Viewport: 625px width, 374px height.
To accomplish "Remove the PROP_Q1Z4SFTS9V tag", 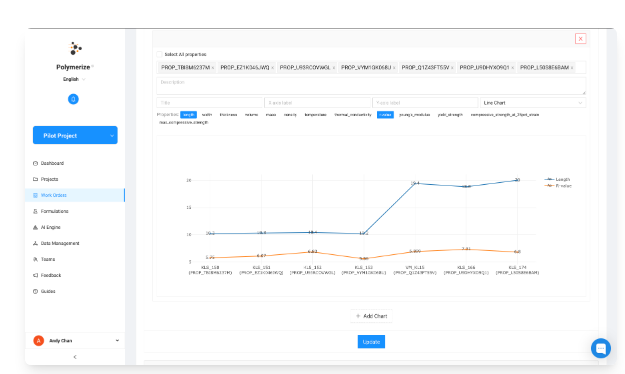I will pos(452,68).
